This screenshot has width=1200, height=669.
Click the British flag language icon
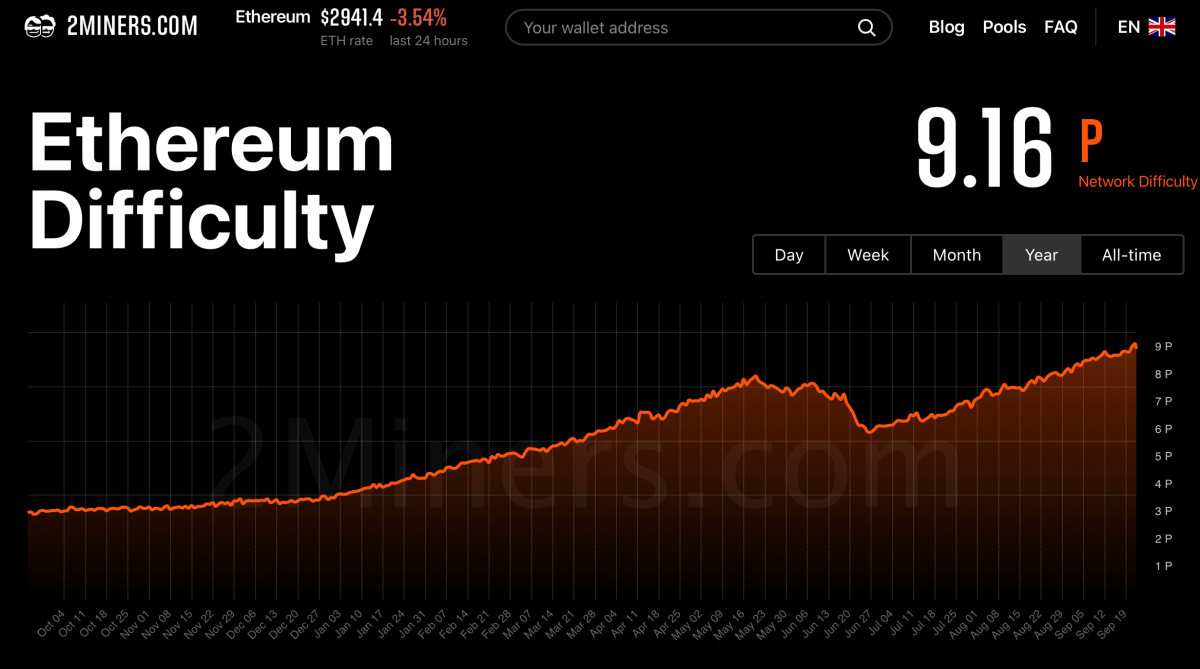tap(1162, 27)
